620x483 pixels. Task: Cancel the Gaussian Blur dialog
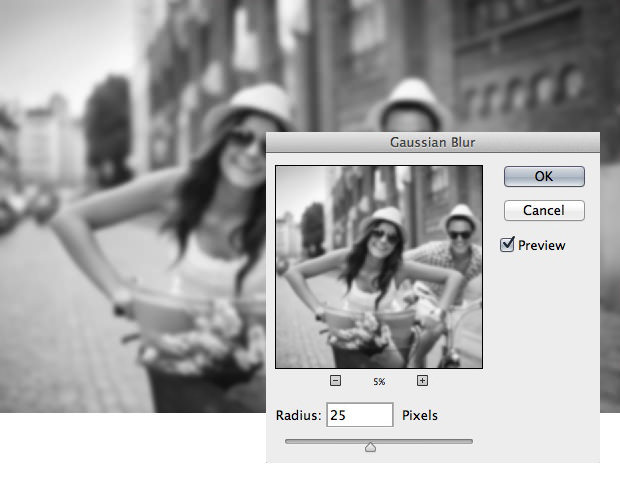pos(544,210)
